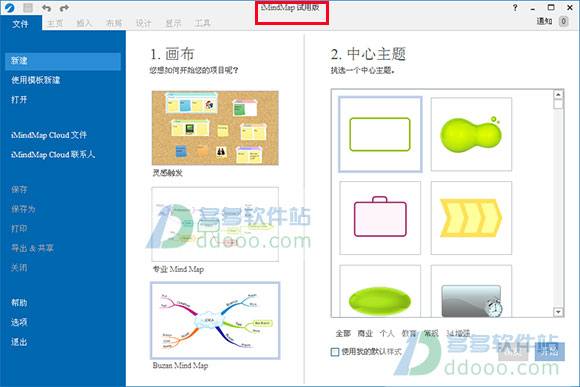Click the scroll up arrow of theme list
The image size is (580, 387).
558,95
